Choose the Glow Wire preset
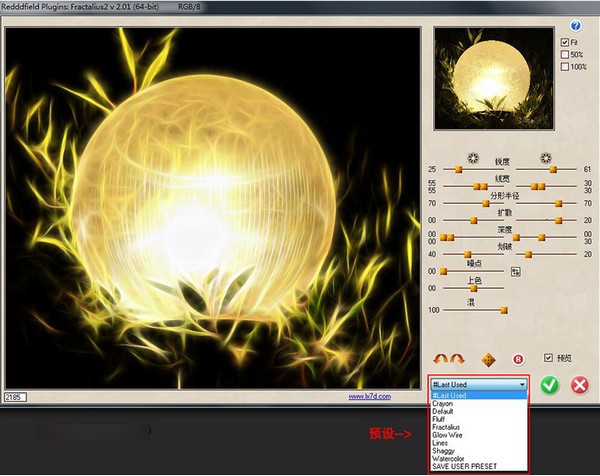The height and width of the screenshot is (476, 600). (x=449, y=435)
